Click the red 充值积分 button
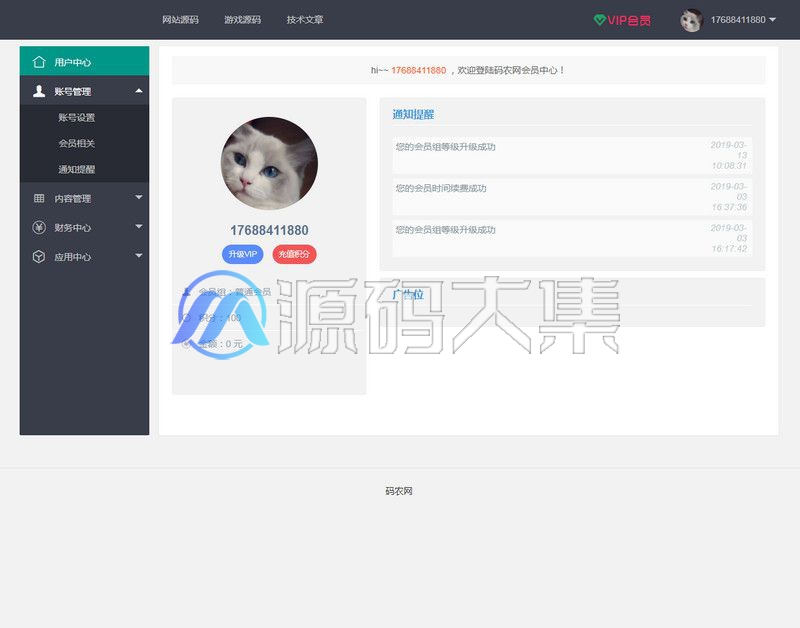This screenshot has width=800, height=628. (x=294, y=254)
